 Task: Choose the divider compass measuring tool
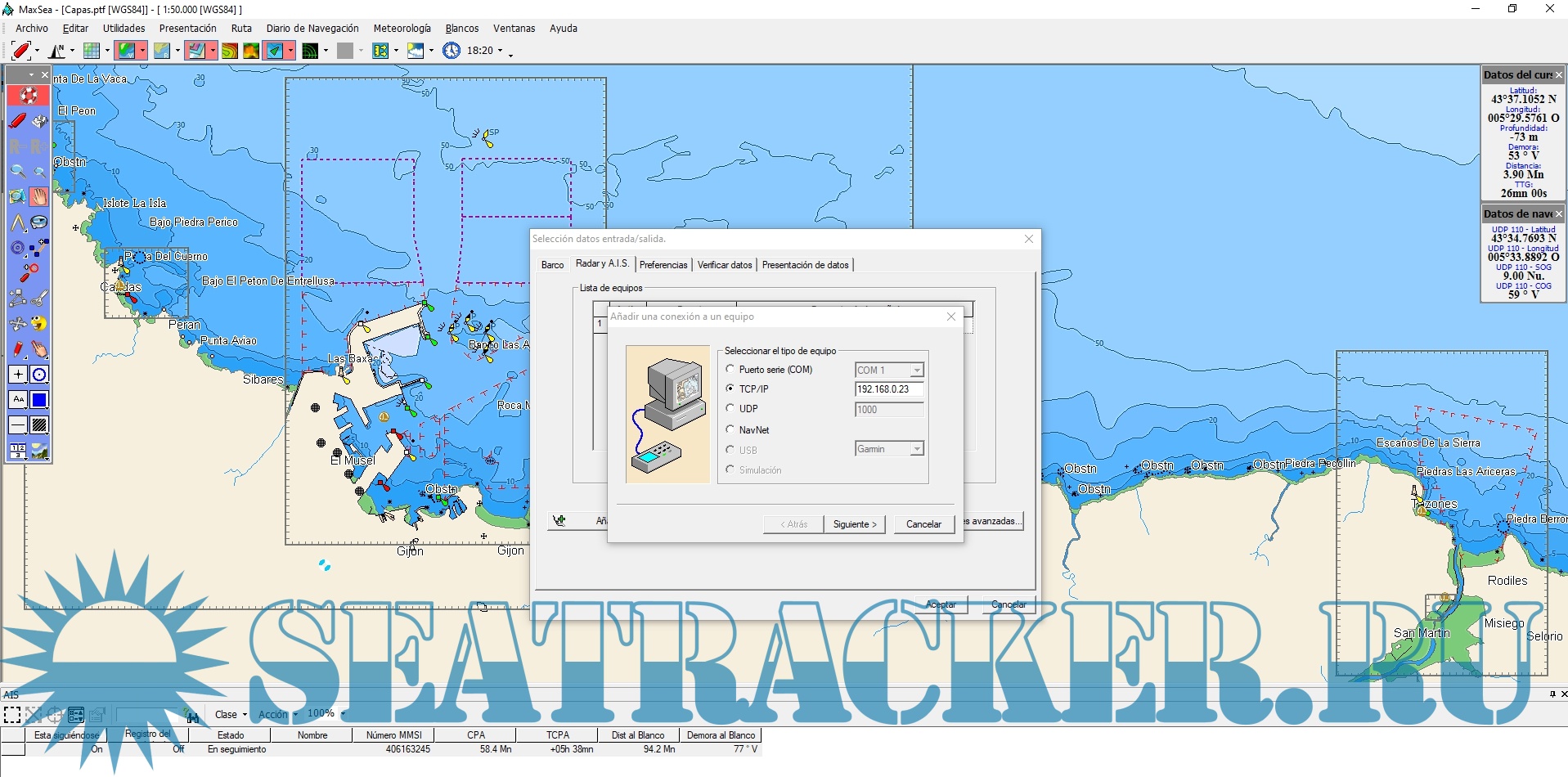[17, 222]
